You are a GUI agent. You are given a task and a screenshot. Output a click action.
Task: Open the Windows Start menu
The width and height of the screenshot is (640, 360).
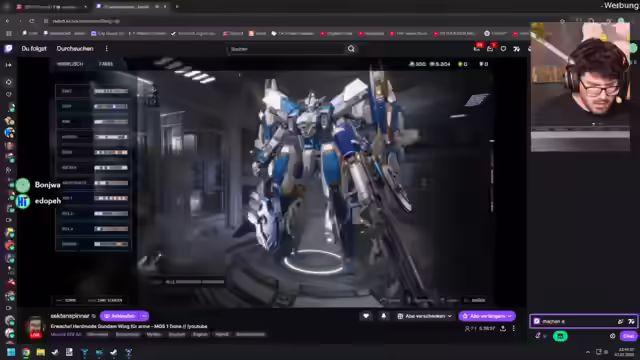click(11, 352)
